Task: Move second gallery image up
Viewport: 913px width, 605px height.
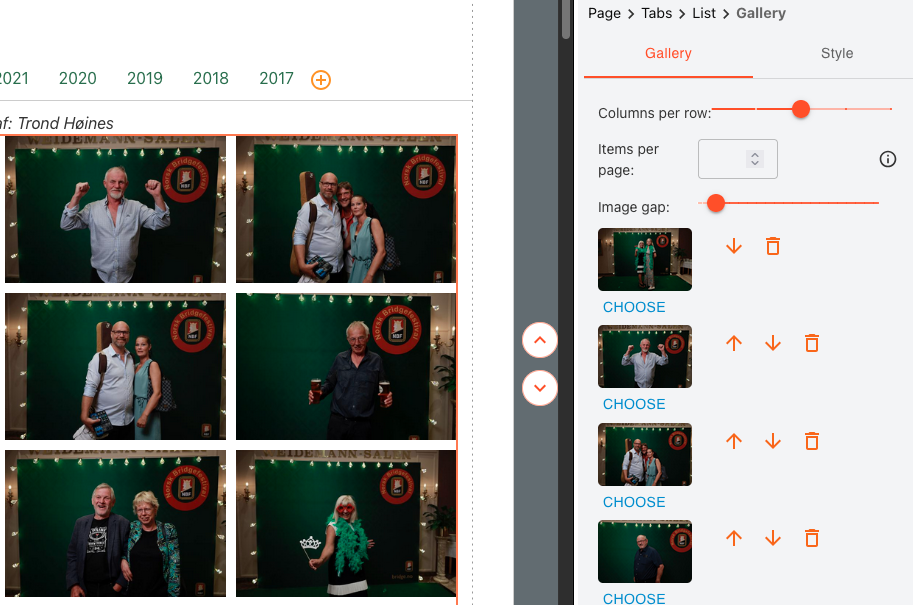Action: [734, 343]
